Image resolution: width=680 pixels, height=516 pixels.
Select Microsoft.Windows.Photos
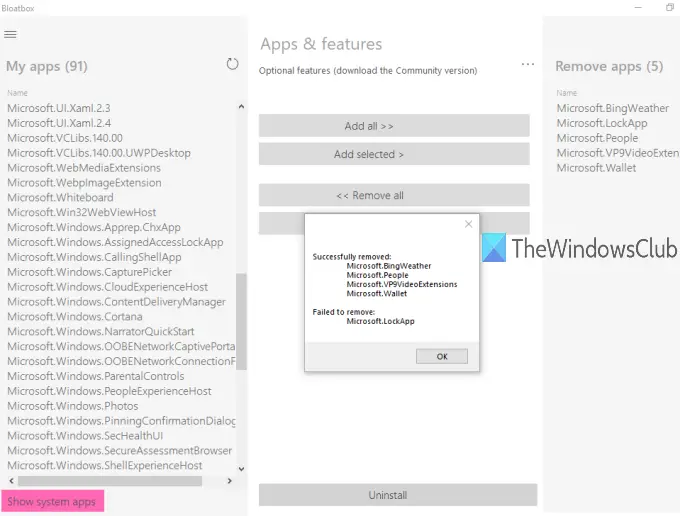coord(73,406)
